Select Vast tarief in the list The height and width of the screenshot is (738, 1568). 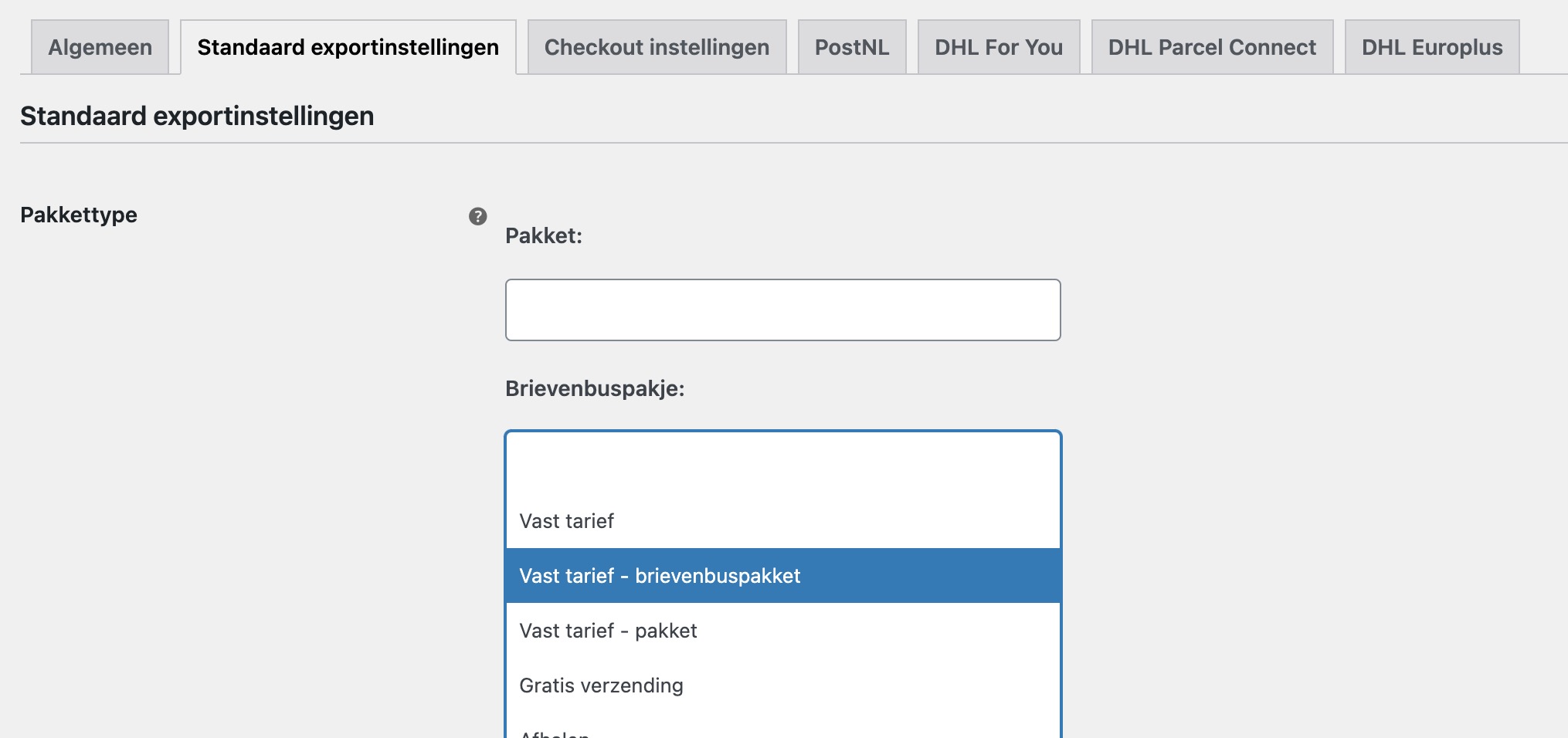pos(566,521)
